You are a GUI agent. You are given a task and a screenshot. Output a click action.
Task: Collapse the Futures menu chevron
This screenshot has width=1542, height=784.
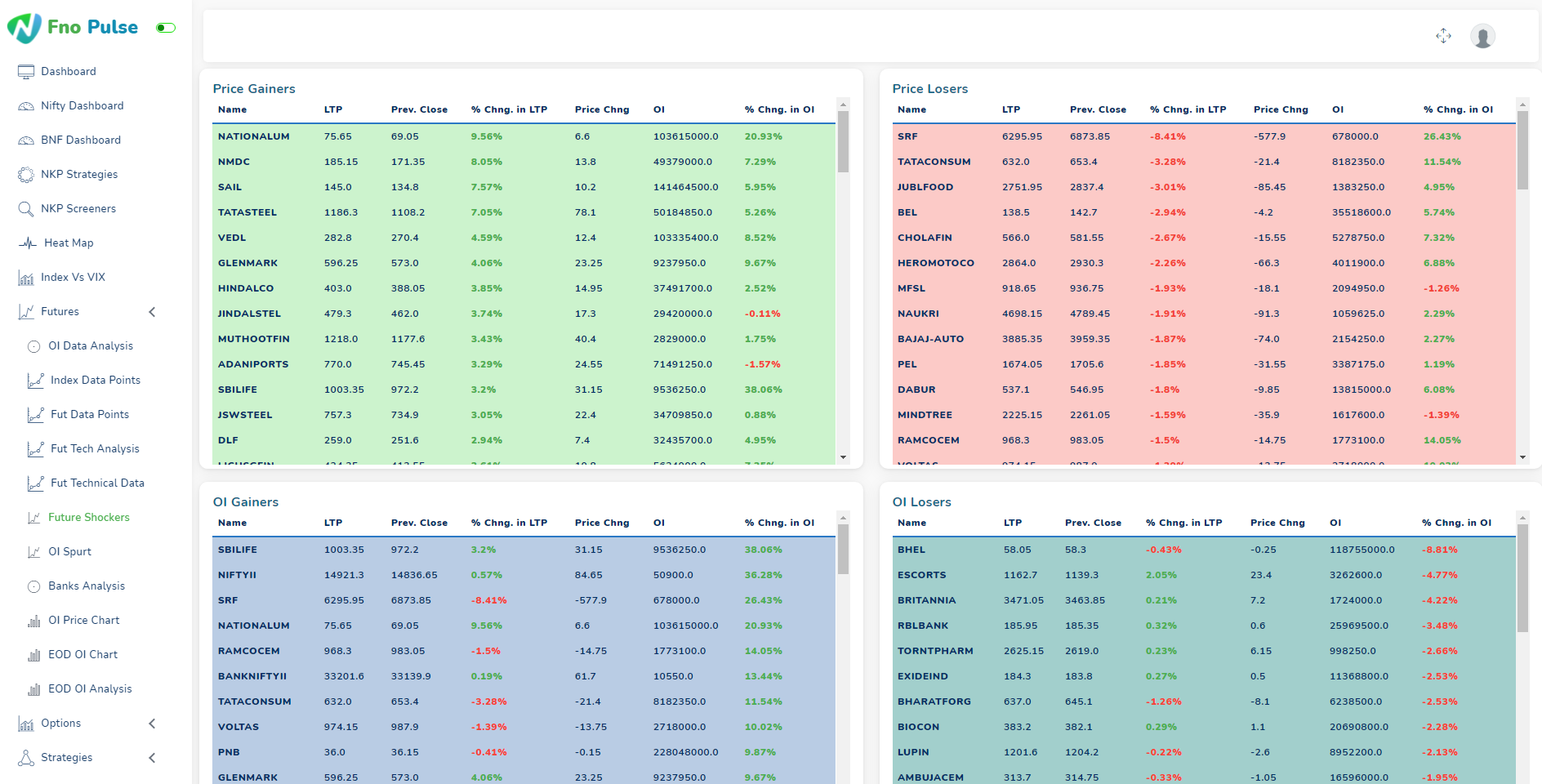(x=152, y=312)
